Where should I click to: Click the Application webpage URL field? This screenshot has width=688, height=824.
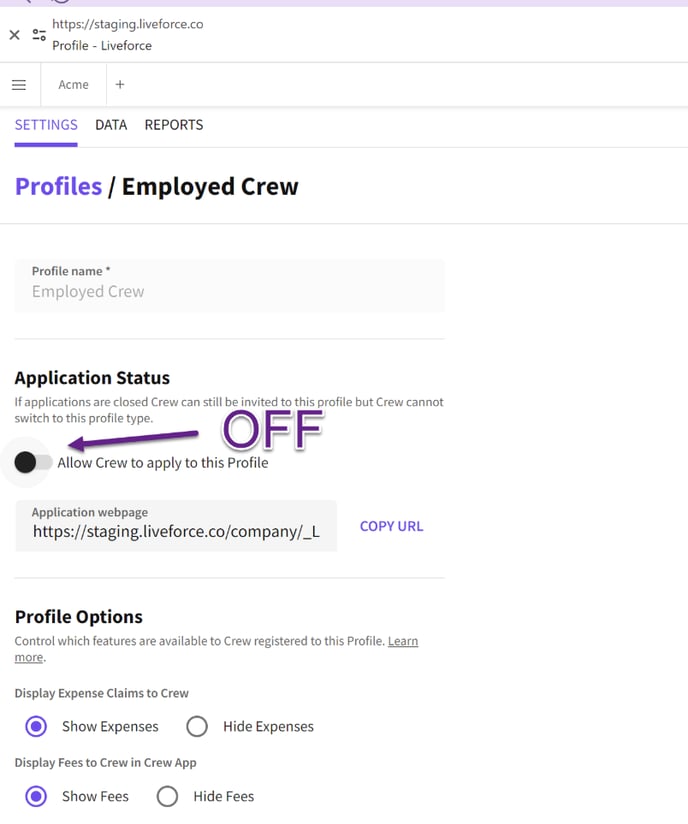(x=176, y=532)
